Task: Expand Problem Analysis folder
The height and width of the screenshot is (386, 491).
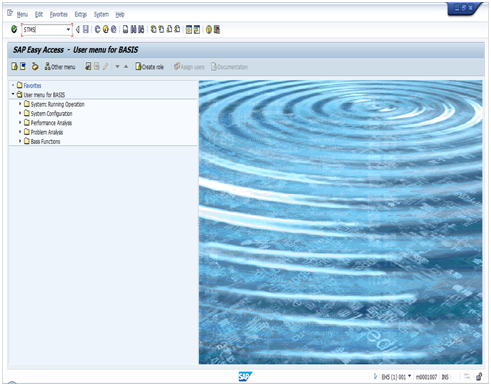Action: [20, 132]
